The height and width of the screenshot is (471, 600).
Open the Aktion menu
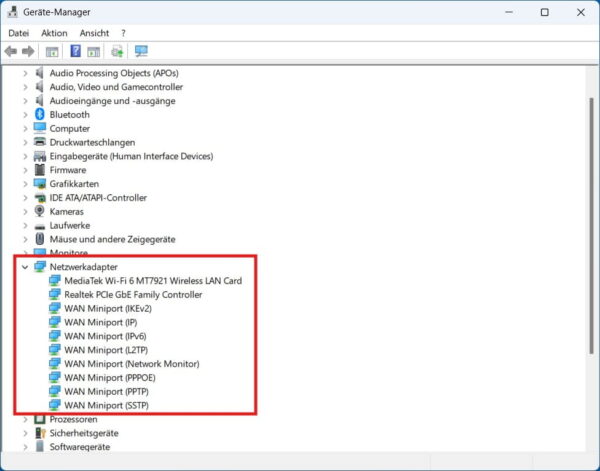(x=54, y=33)
